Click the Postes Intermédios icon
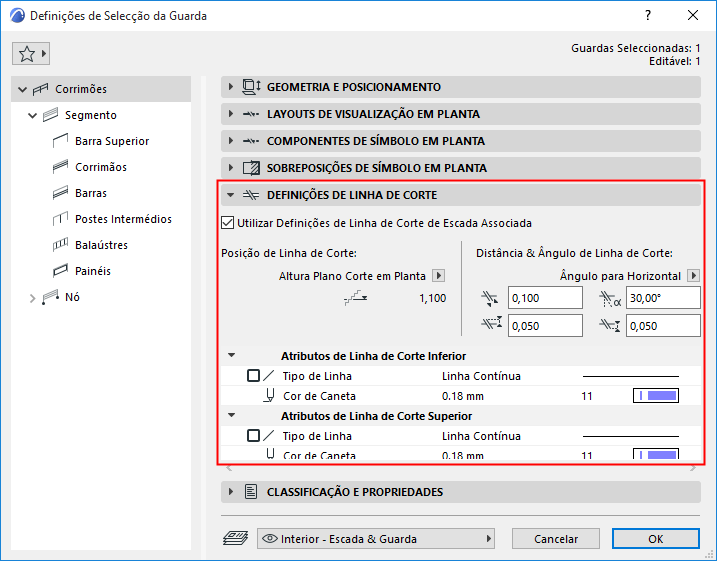The width and height of the screenshot is (717, 561). click(x=60, y=219)
